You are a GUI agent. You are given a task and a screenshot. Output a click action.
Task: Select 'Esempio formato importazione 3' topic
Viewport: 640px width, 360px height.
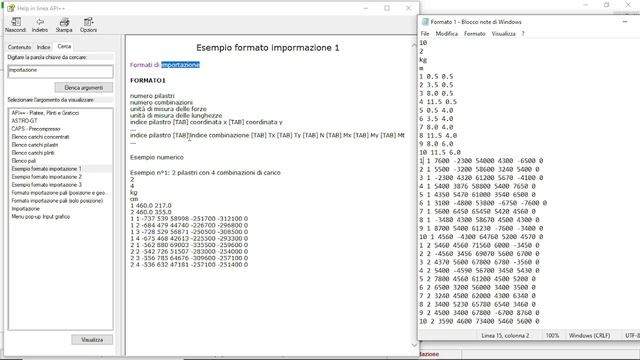pyautogui.click(x=47, y=184)
